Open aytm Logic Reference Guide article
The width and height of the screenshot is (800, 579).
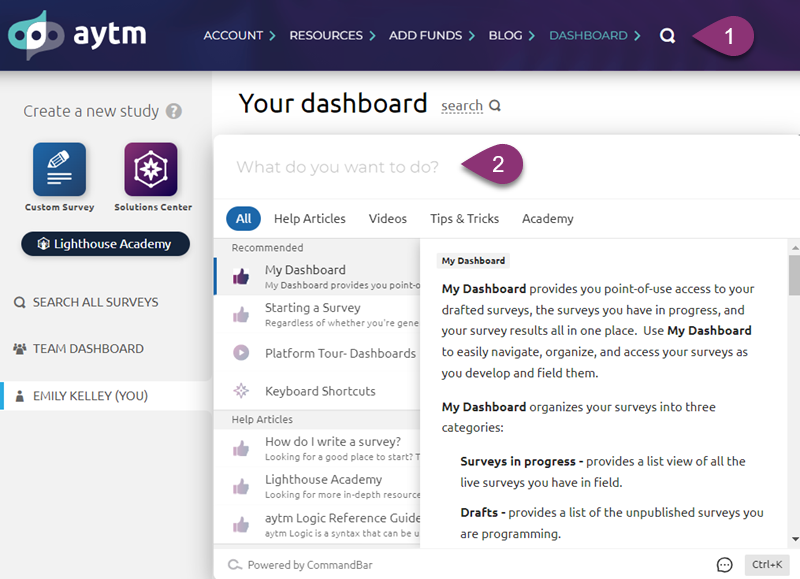click(x=317, y=524)
